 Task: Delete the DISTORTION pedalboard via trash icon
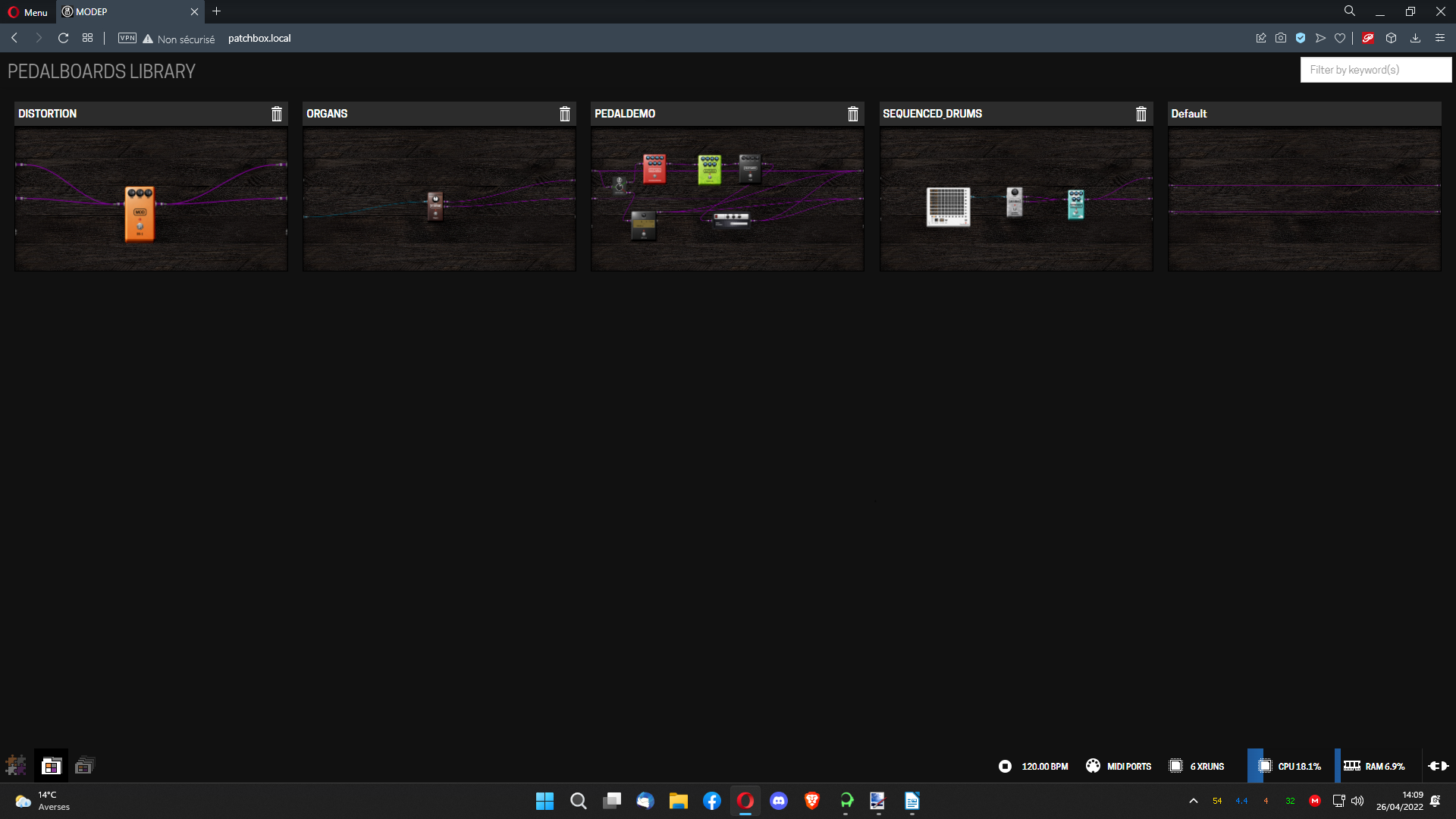pyautogui.click(x=277, y=114)
